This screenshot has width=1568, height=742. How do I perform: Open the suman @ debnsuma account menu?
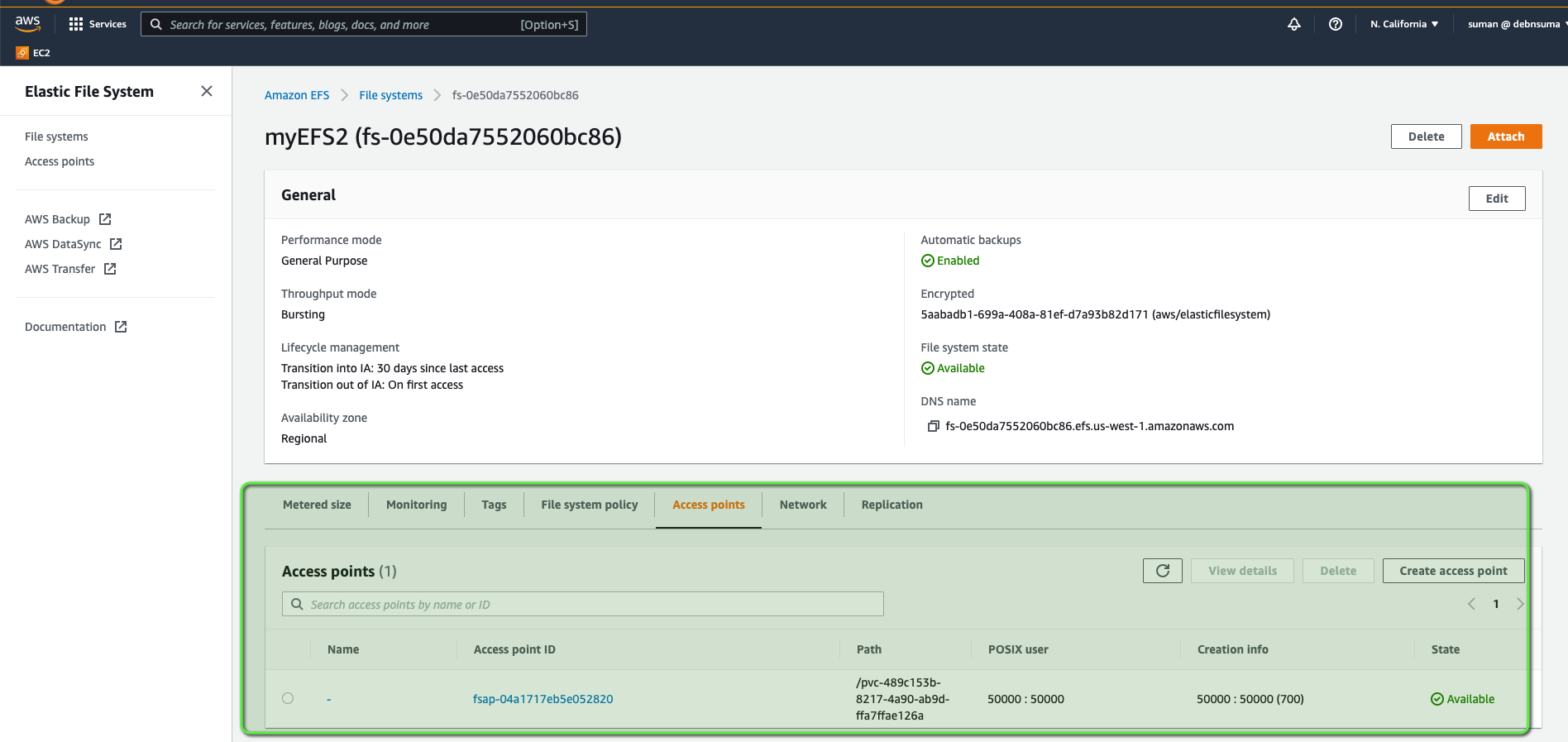1517,24
